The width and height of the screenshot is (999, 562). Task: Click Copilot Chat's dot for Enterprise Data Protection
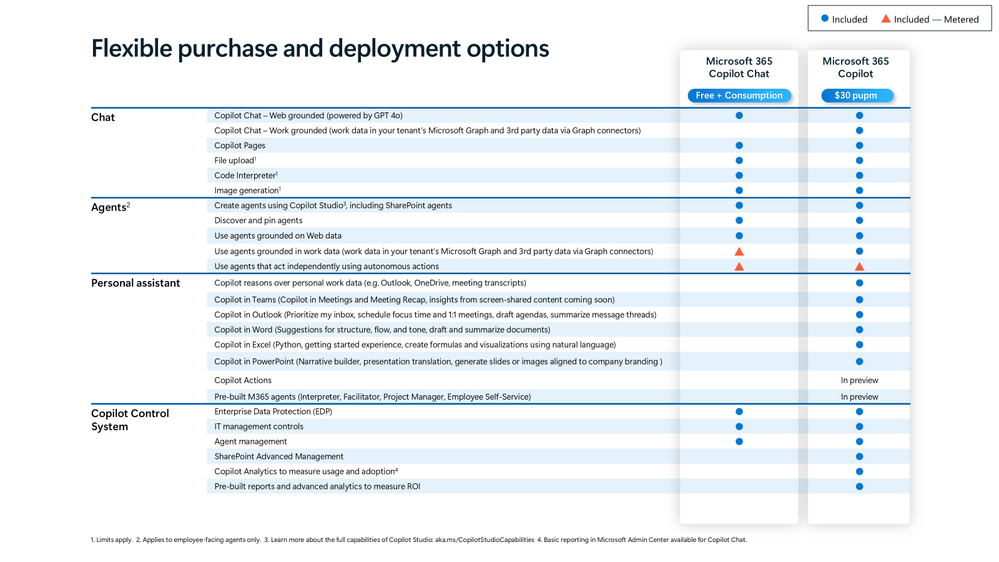pyautogui.click(x=739, y=412)
